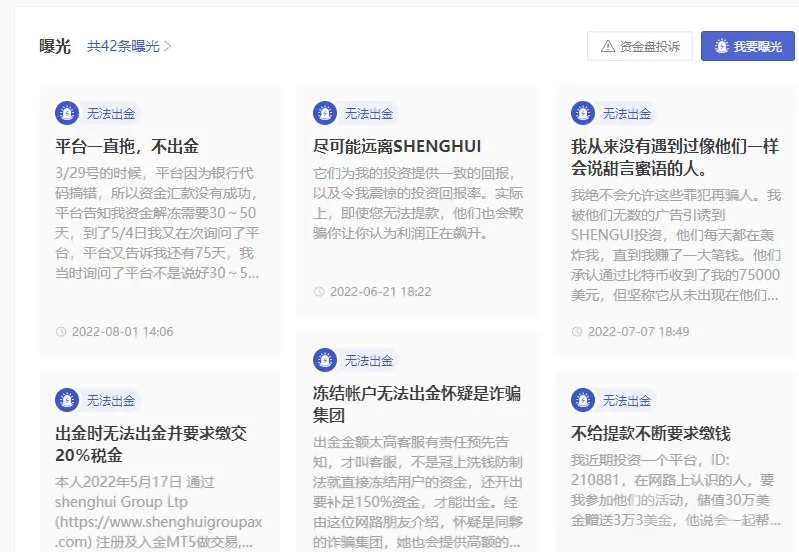Click the 资金盘投诉 button
The height and width of the screenshot is (552, 799).
[640, 46]
